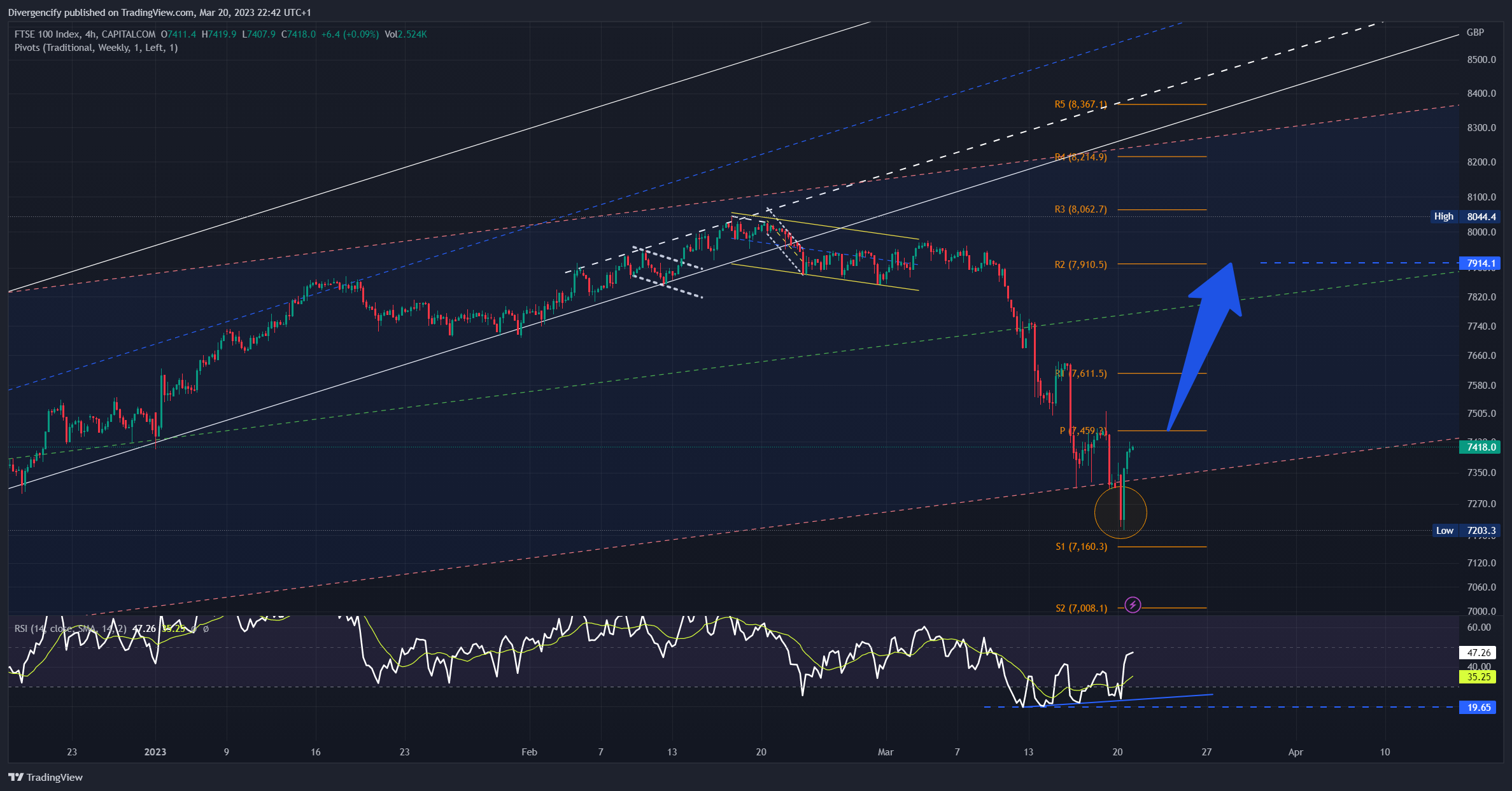Click the Vol 2.524K value in the legend

click(406, 34)
